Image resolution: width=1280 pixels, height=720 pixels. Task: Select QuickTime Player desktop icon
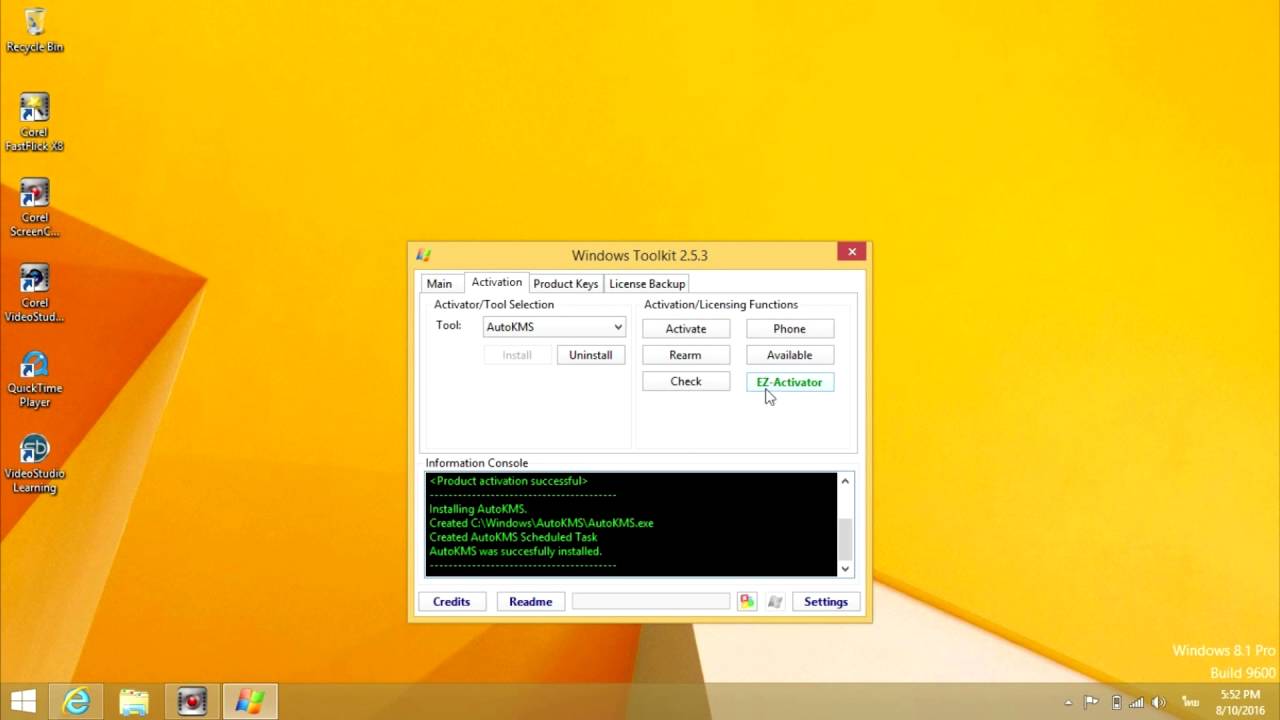(x=35, y=379)
